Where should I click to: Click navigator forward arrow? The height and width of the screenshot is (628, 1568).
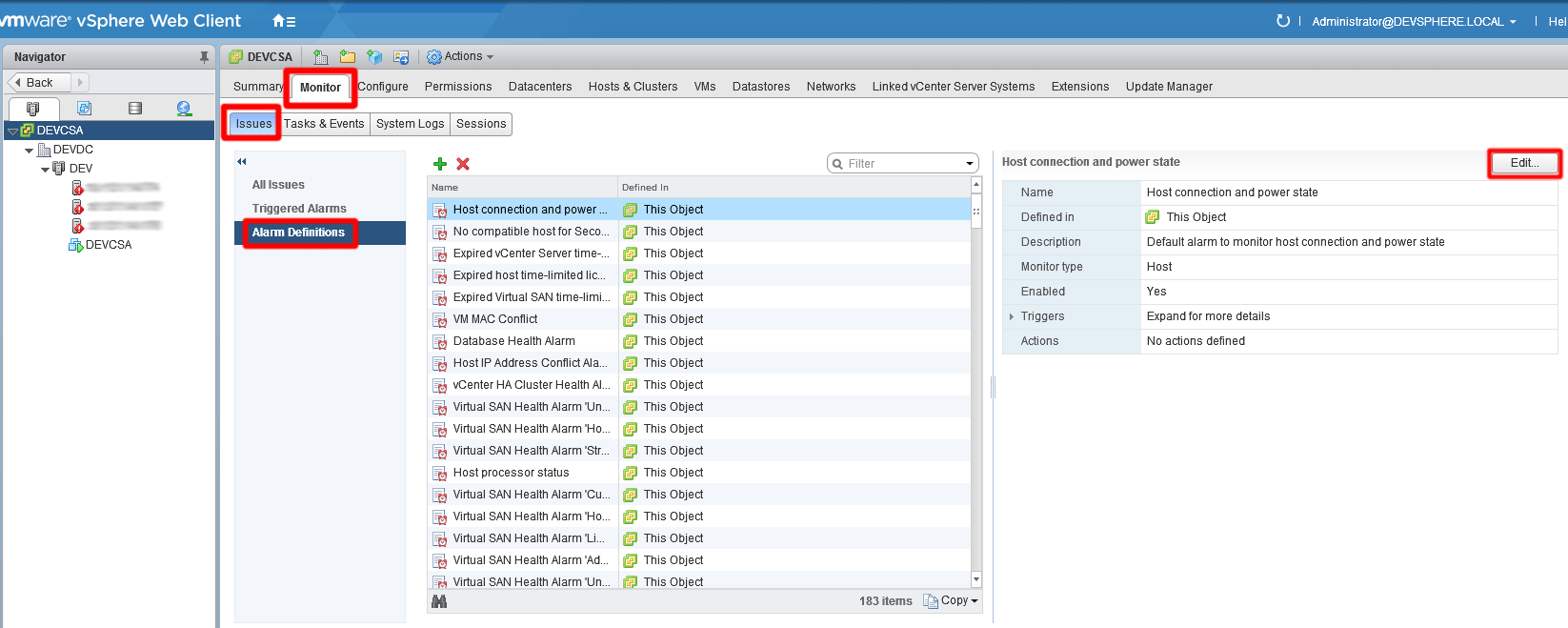point(80,83)
